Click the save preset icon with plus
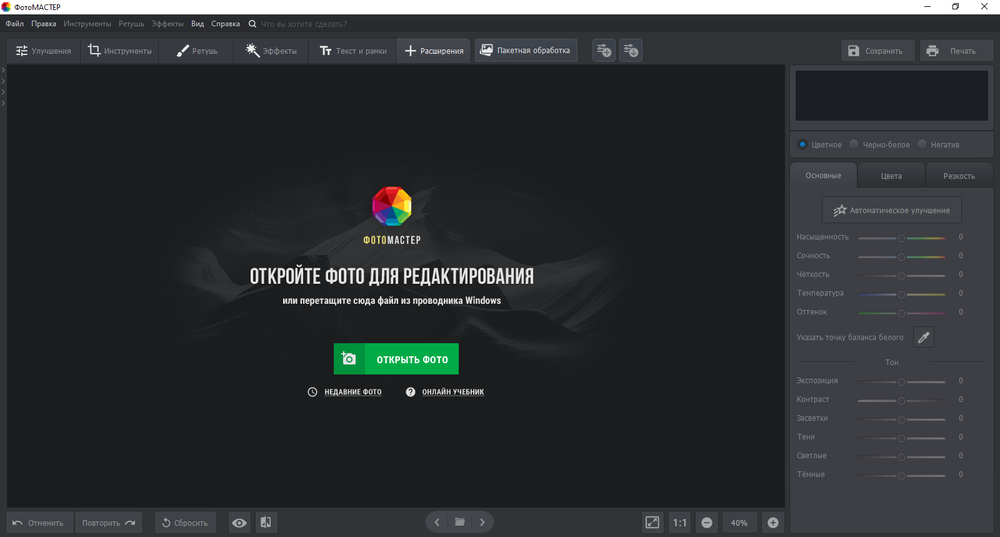This screenshot has height=537, width=1000. click(604, 50)
